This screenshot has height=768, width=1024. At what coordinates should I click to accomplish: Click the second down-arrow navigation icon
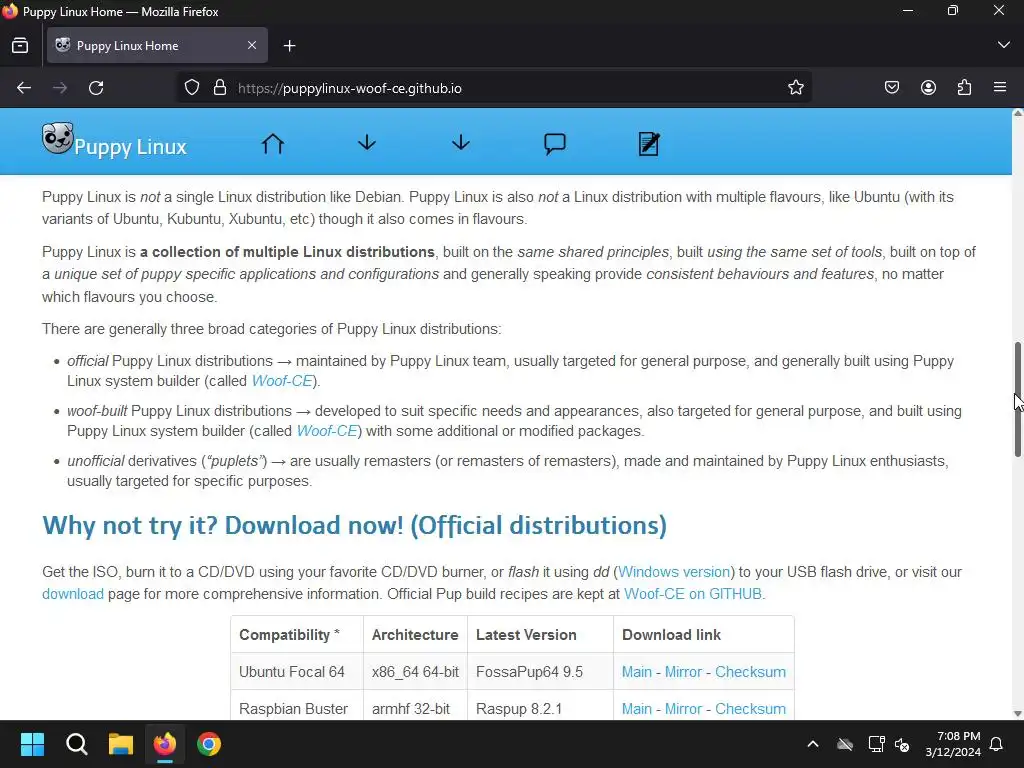click(x=461, y=142)
